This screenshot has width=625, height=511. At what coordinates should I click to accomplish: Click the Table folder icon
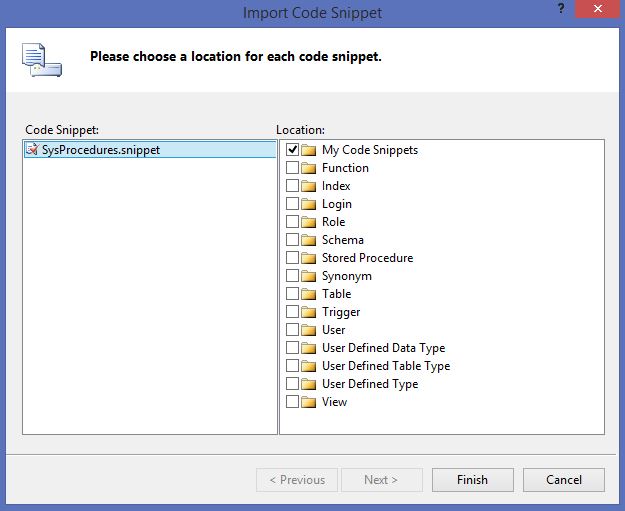[309, 294]
